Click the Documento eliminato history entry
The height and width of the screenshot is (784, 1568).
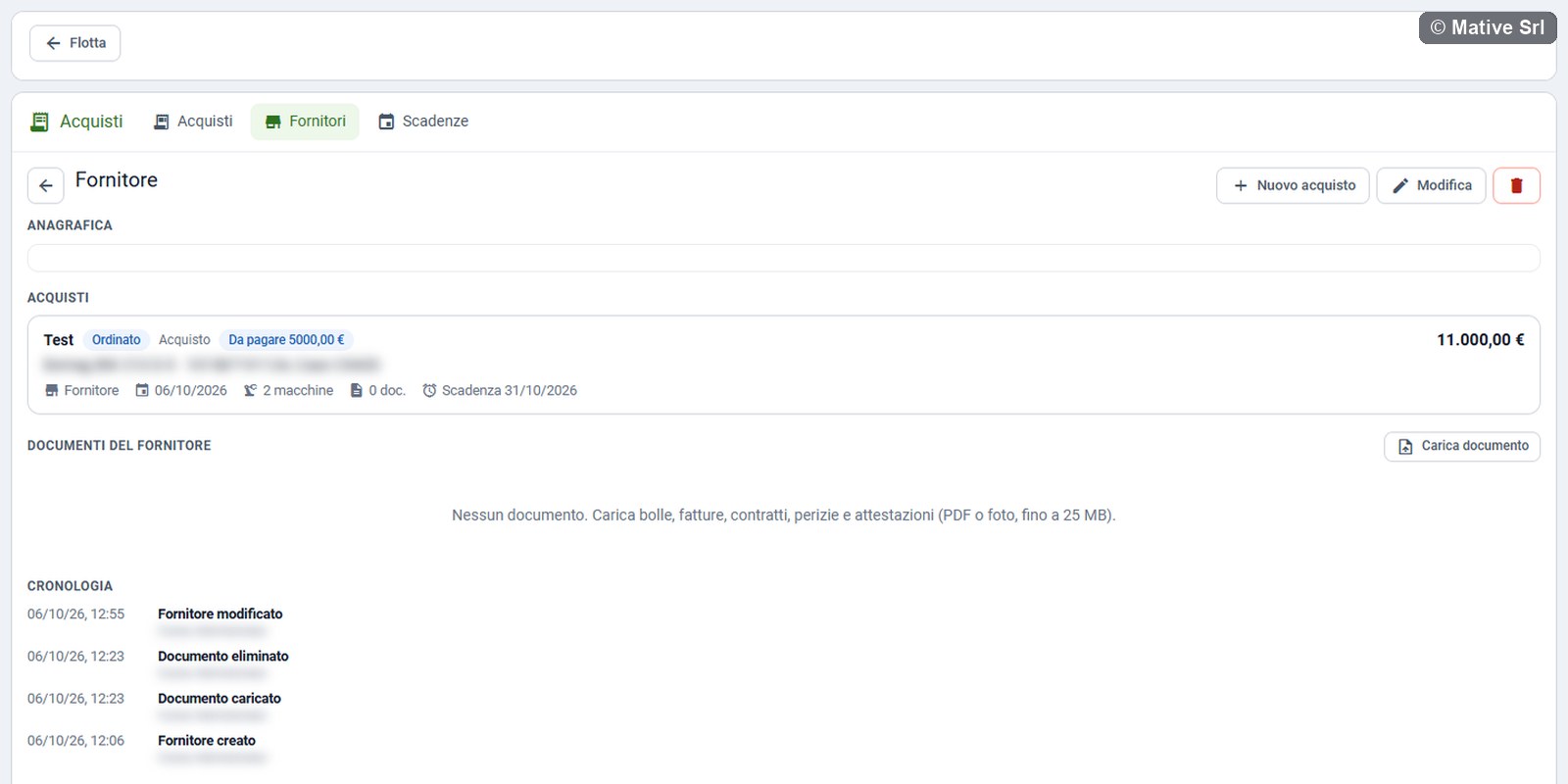[x=223, y=657]
